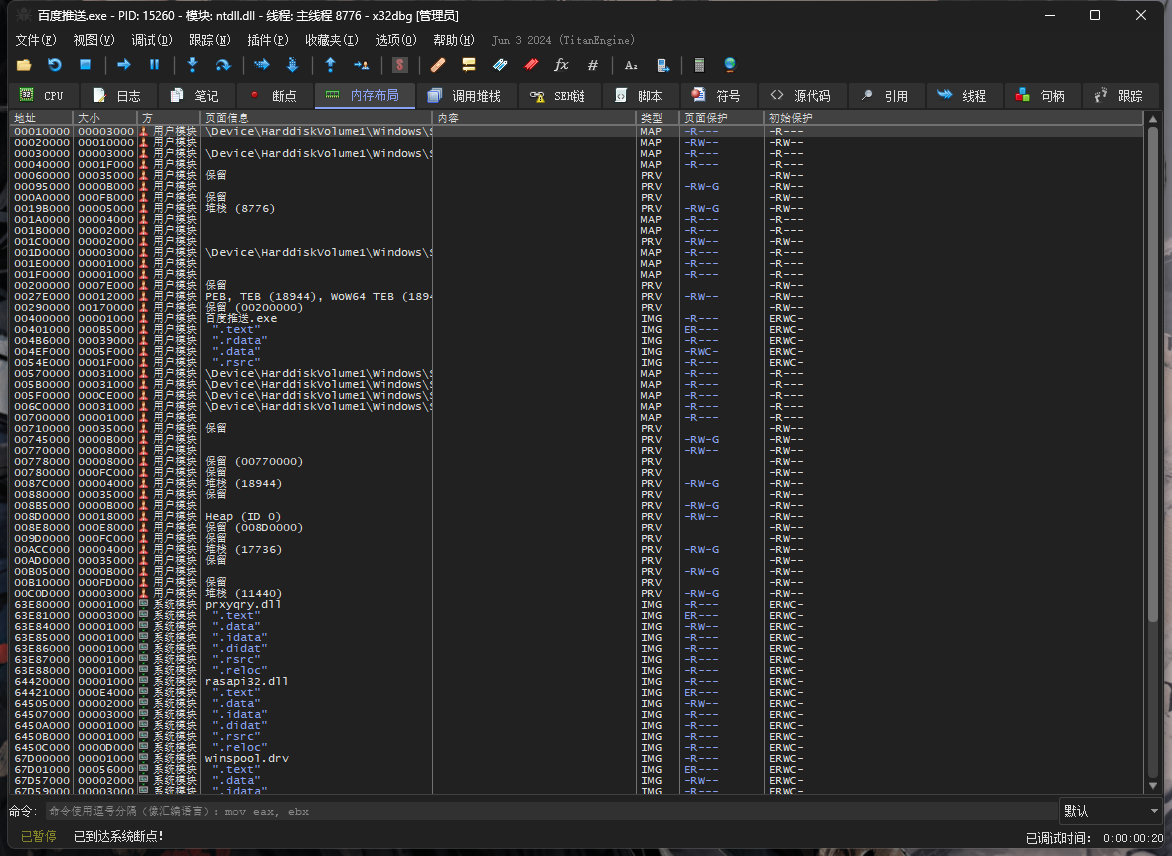Switch to the 句柄 tab
Viewport: 1172px width, 856px height.
point(1042,96)
